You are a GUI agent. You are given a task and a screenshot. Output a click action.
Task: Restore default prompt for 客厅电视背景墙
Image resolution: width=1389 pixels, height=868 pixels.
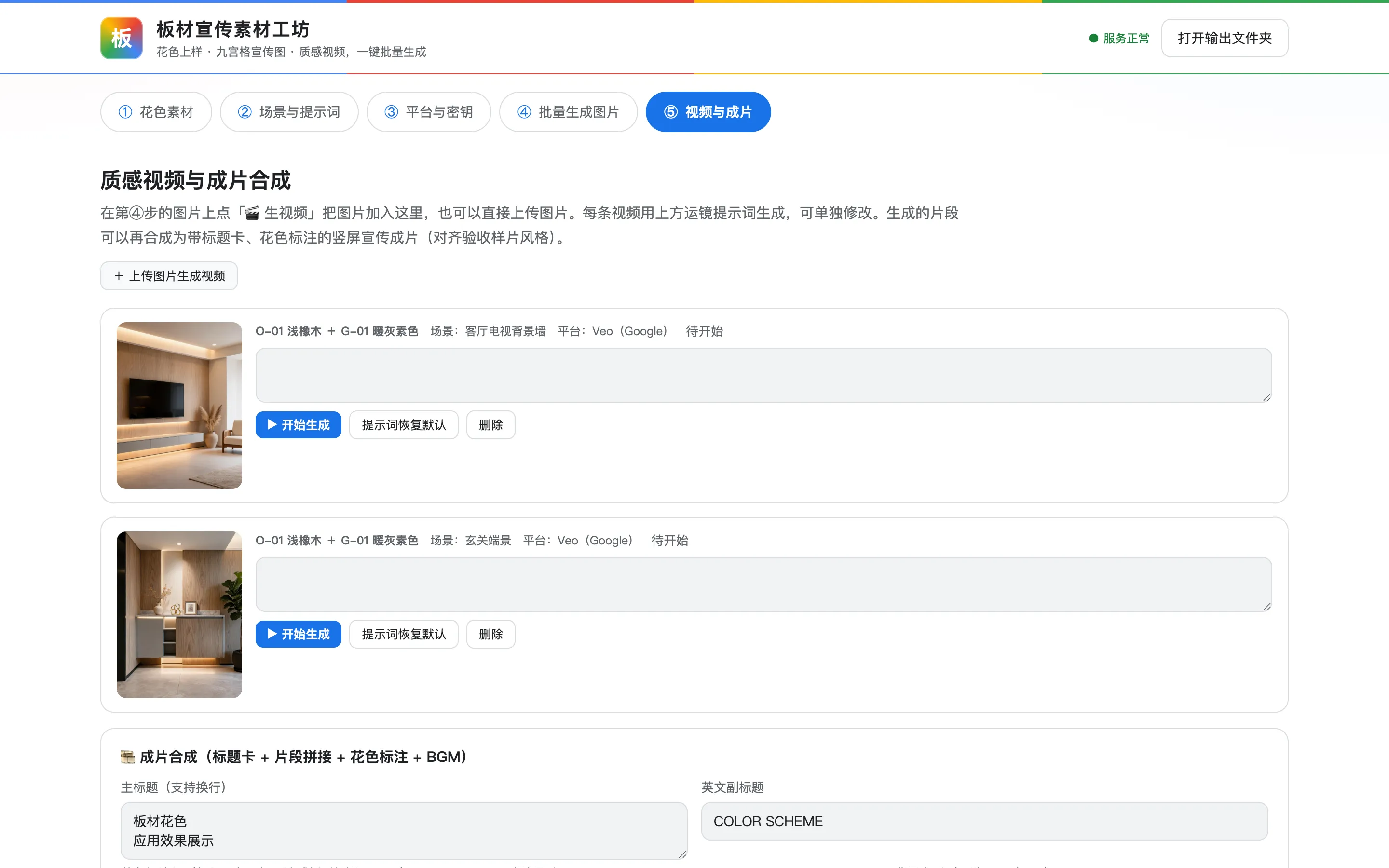404,425
